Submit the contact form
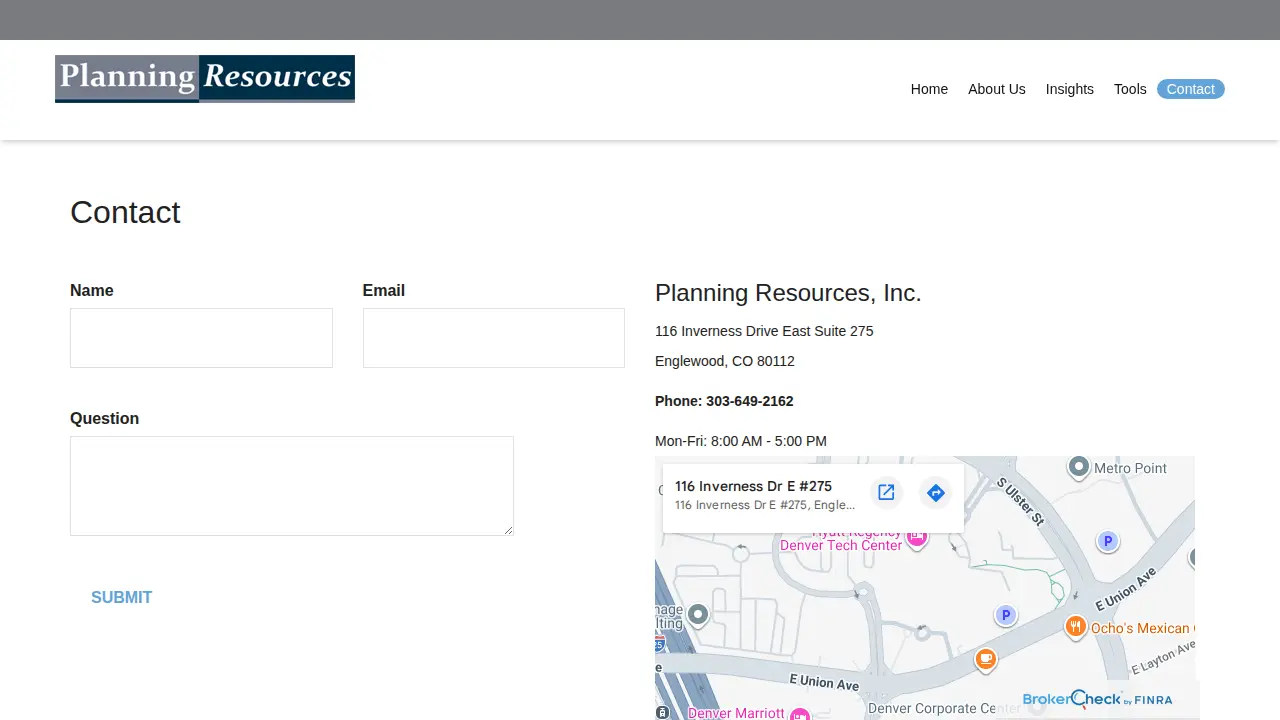1280x720 pixels. point(122,597)
